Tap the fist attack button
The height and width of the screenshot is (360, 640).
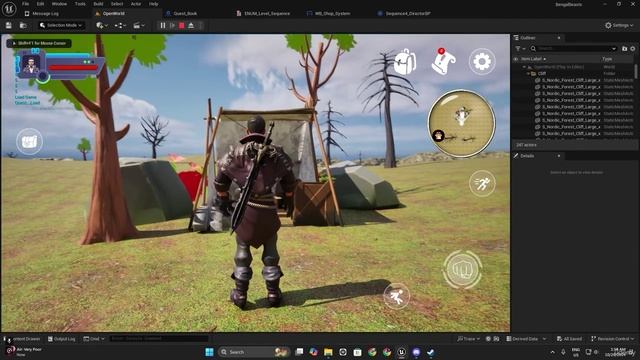(462, 270)
